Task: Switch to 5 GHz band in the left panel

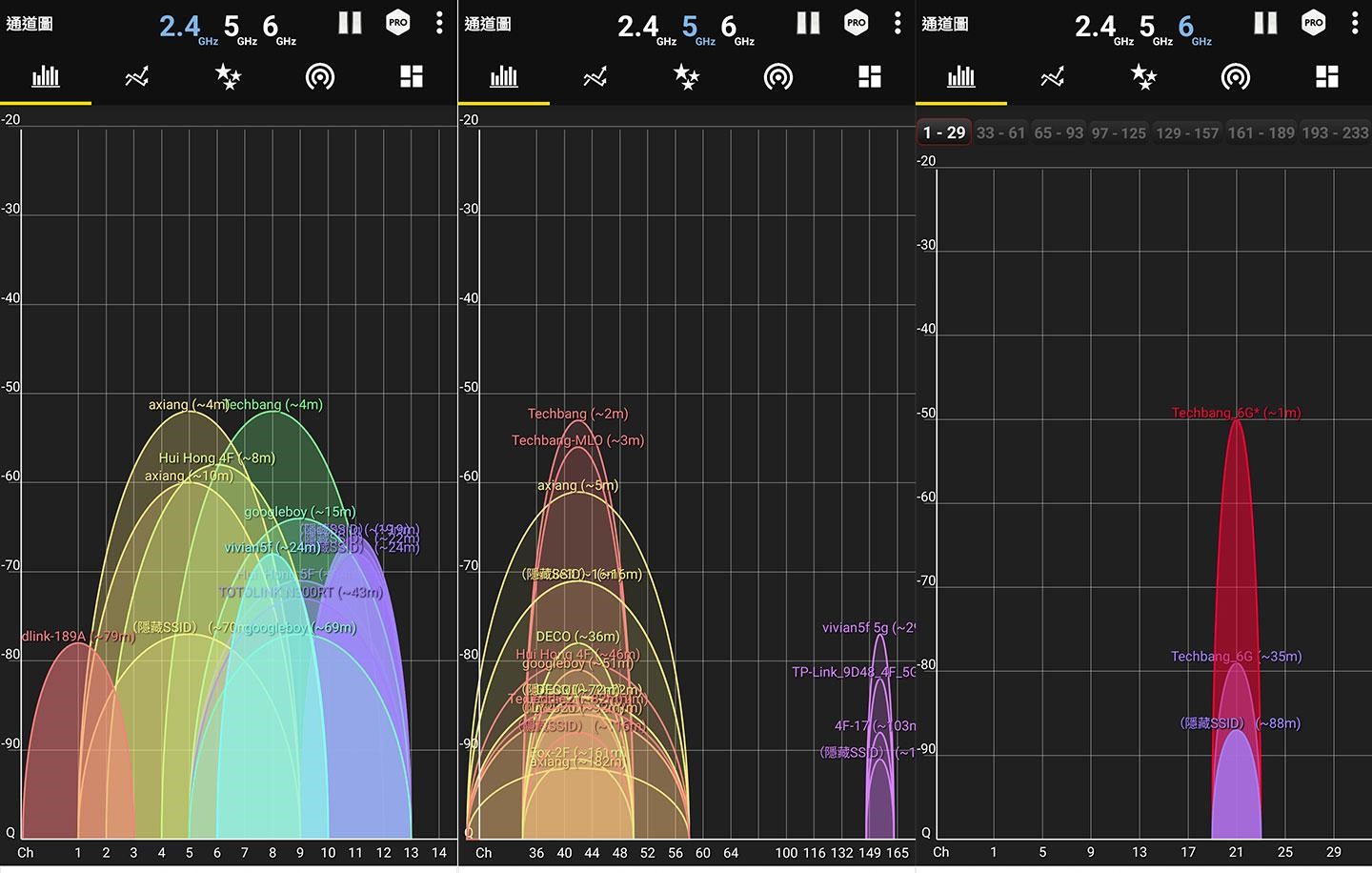Action: tap(234, 27)
